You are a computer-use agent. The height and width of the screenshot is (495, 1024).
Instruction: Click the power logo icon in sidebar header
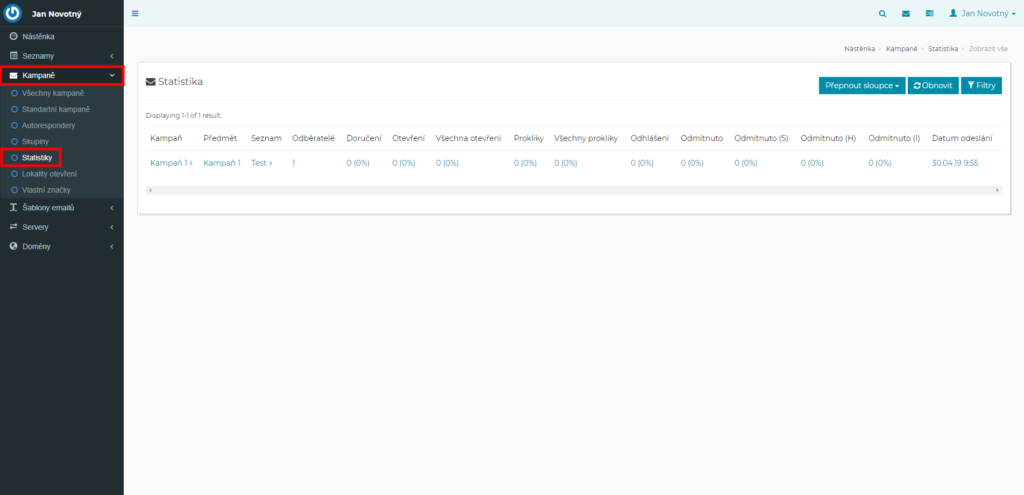tap(13, 13)
